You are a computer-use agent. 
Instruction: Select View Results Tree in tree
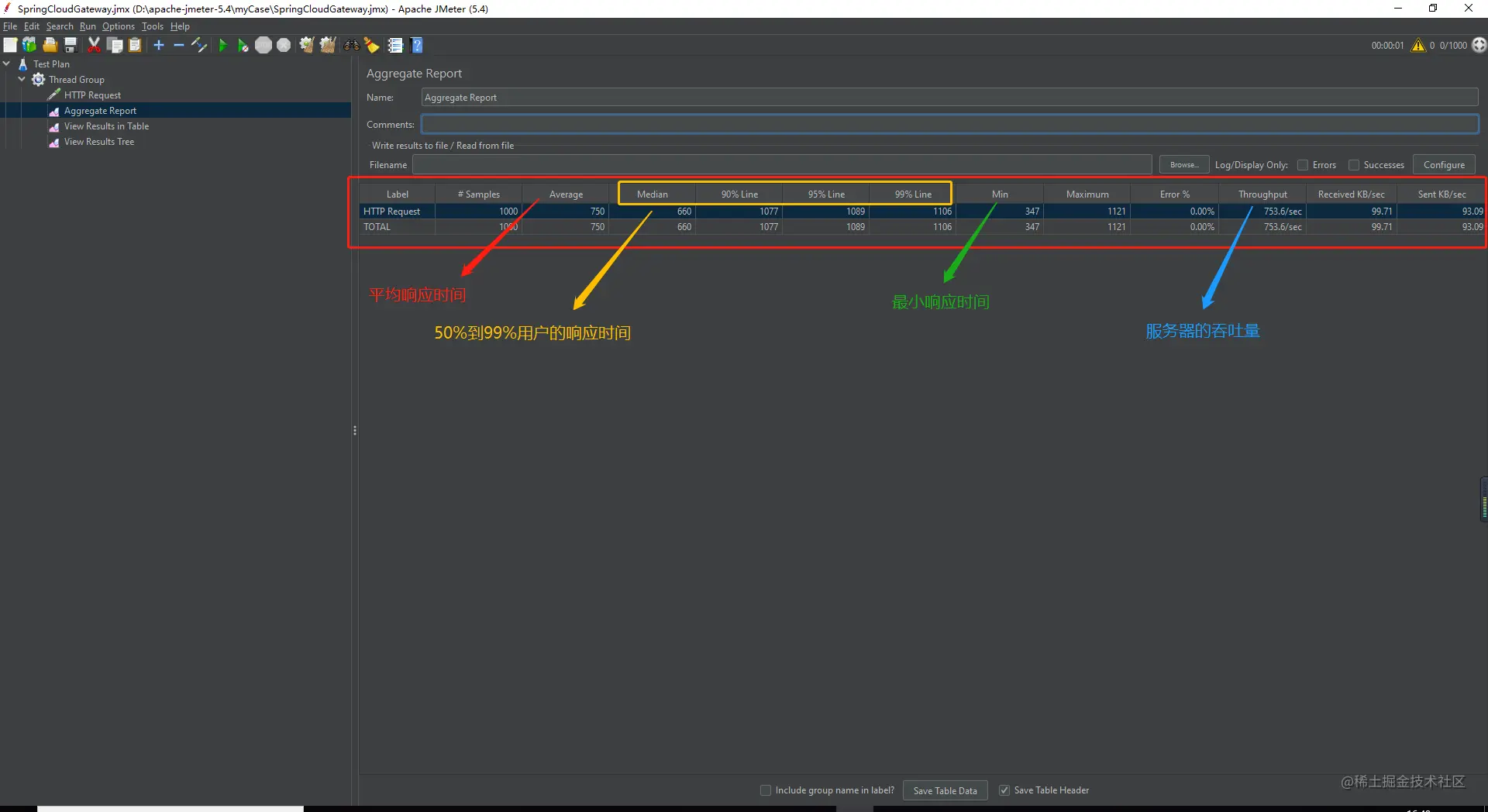point(99,142)
